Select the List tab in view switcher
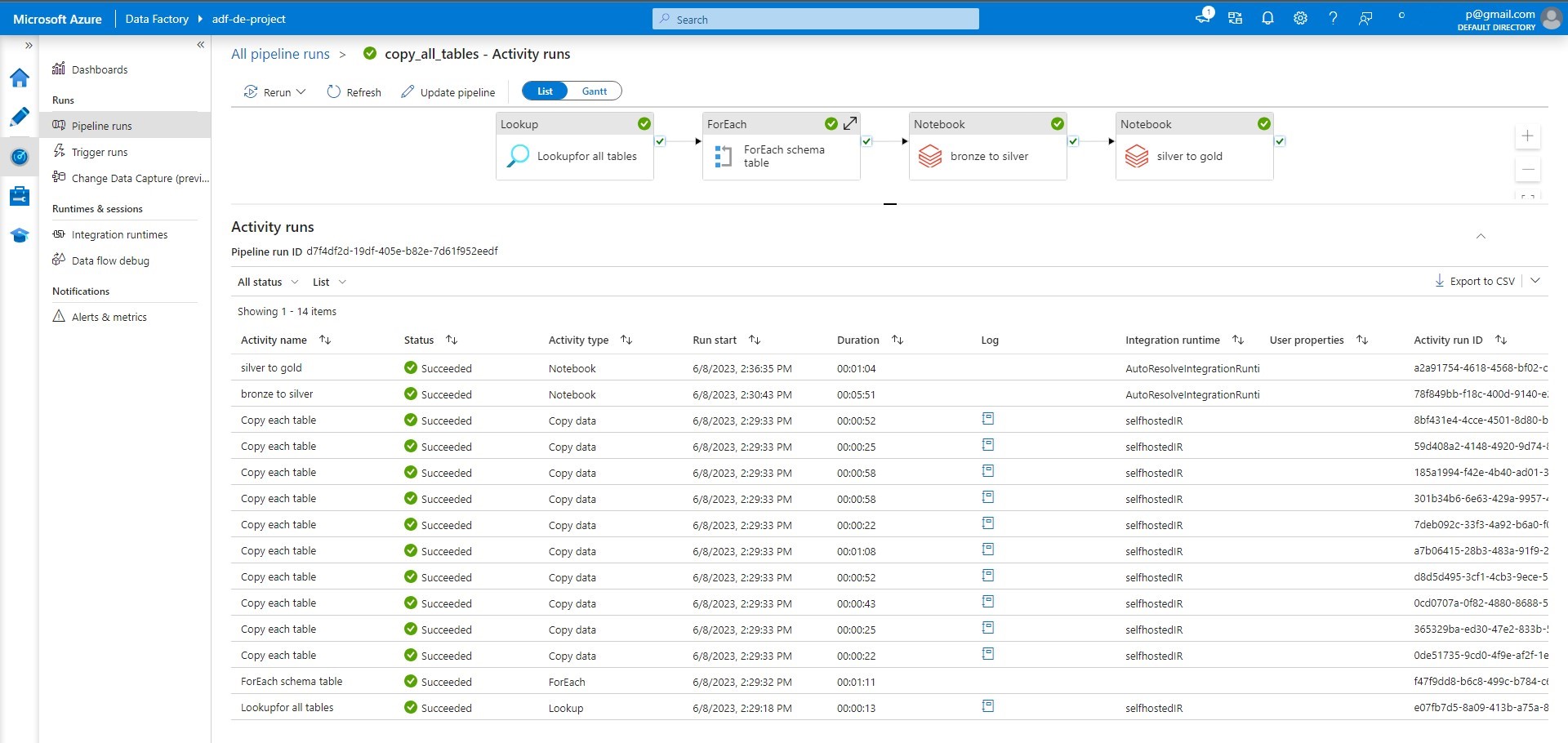This screenshot has width=1568, height=743. 544,91
